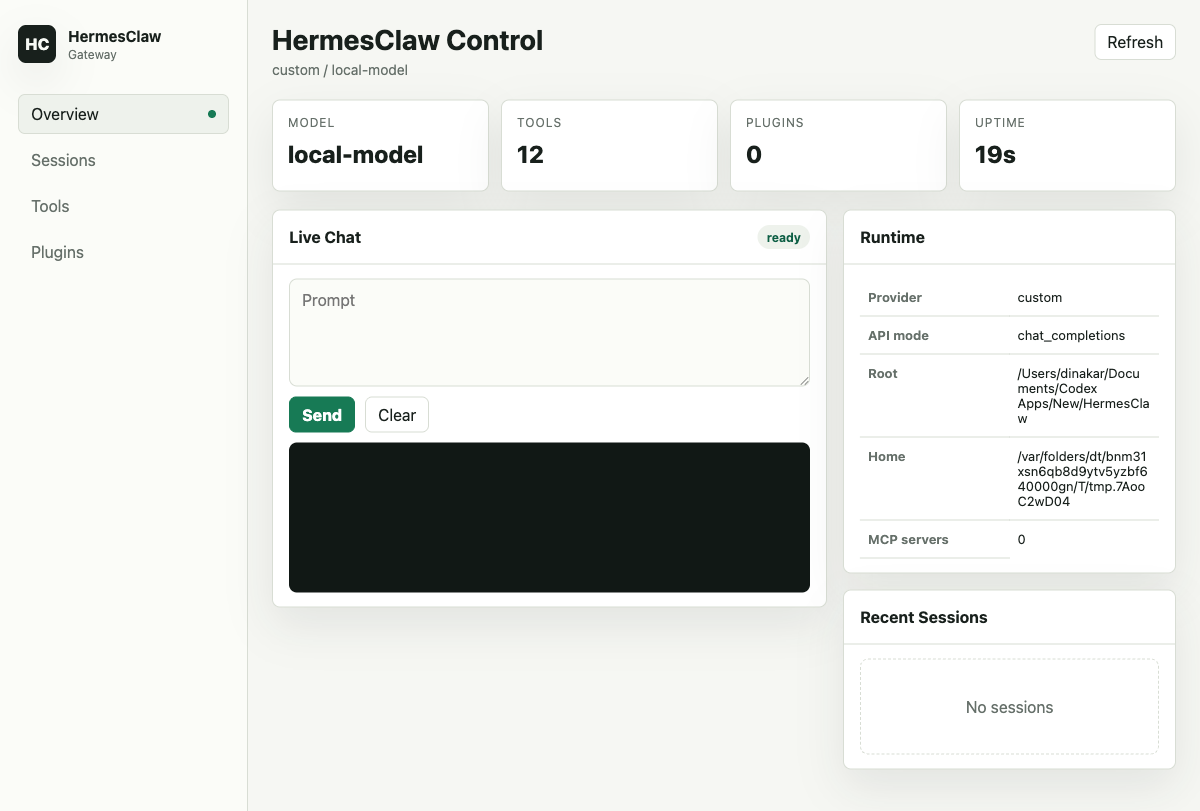The height and width of the screenshot is (811, 1200).
Task: Click the Refresh button
Action: coord(1135,42)
